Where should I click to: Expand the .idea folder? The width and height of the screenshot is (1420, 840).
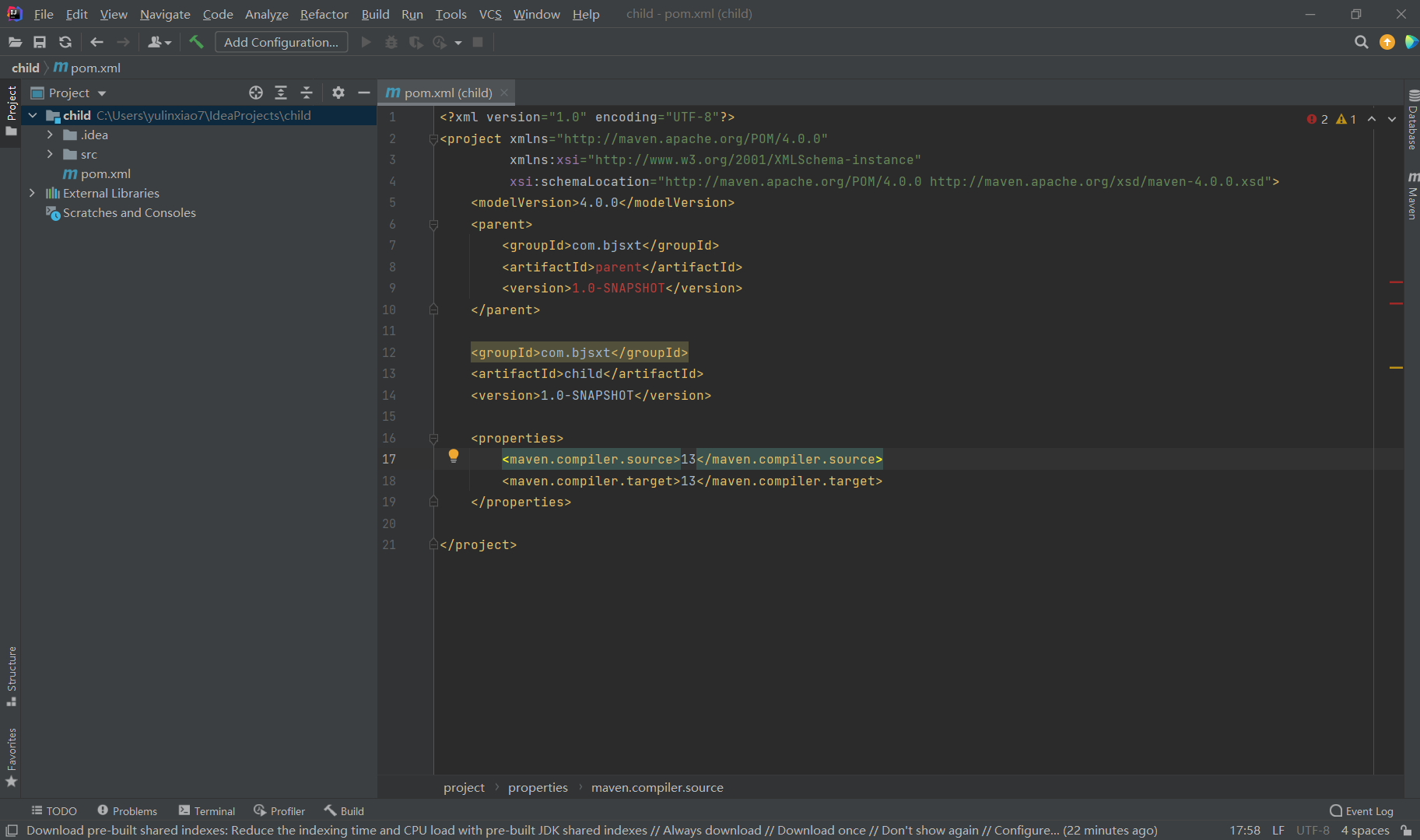pyautogui.click(x=51, y=135)
